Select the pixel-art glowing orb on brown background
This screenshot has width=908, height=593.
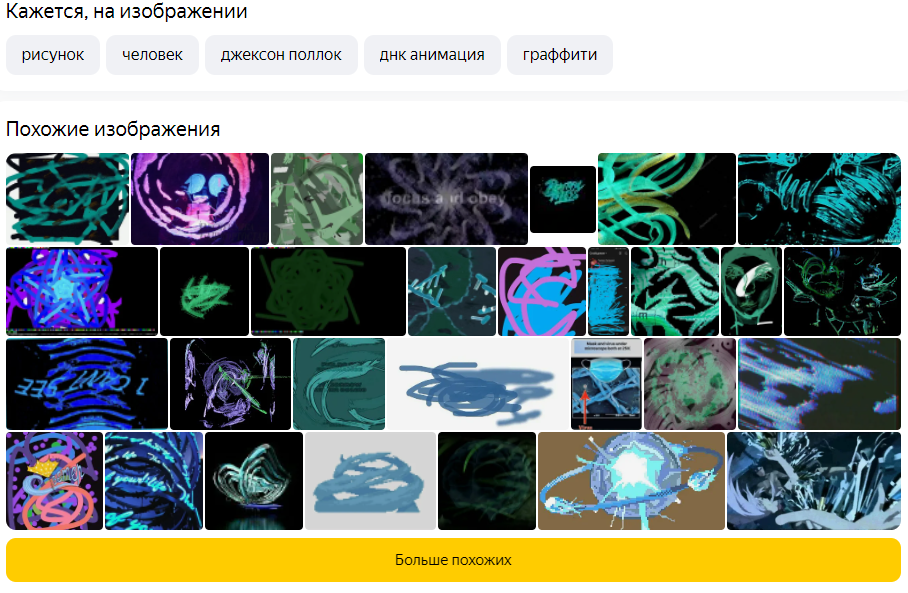coord(631,481)
